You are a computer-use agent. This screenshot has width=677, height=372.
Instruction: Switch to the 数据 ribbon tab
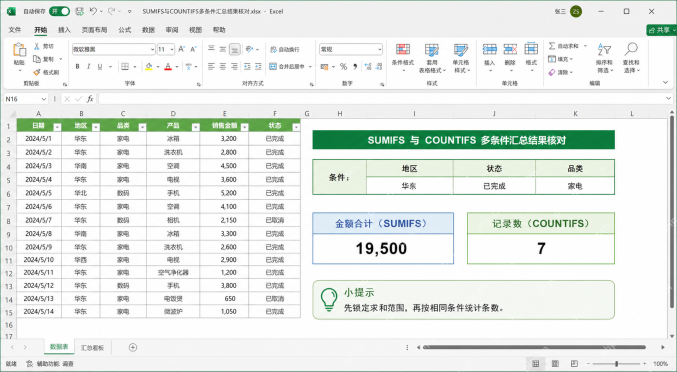coord(148,30)
